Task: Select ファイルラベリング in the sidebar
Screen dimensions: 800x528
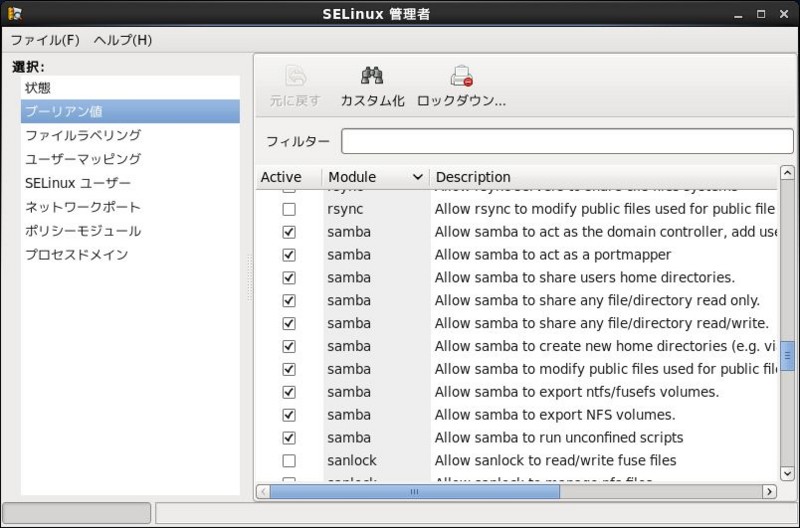Action: click(130, 135)
